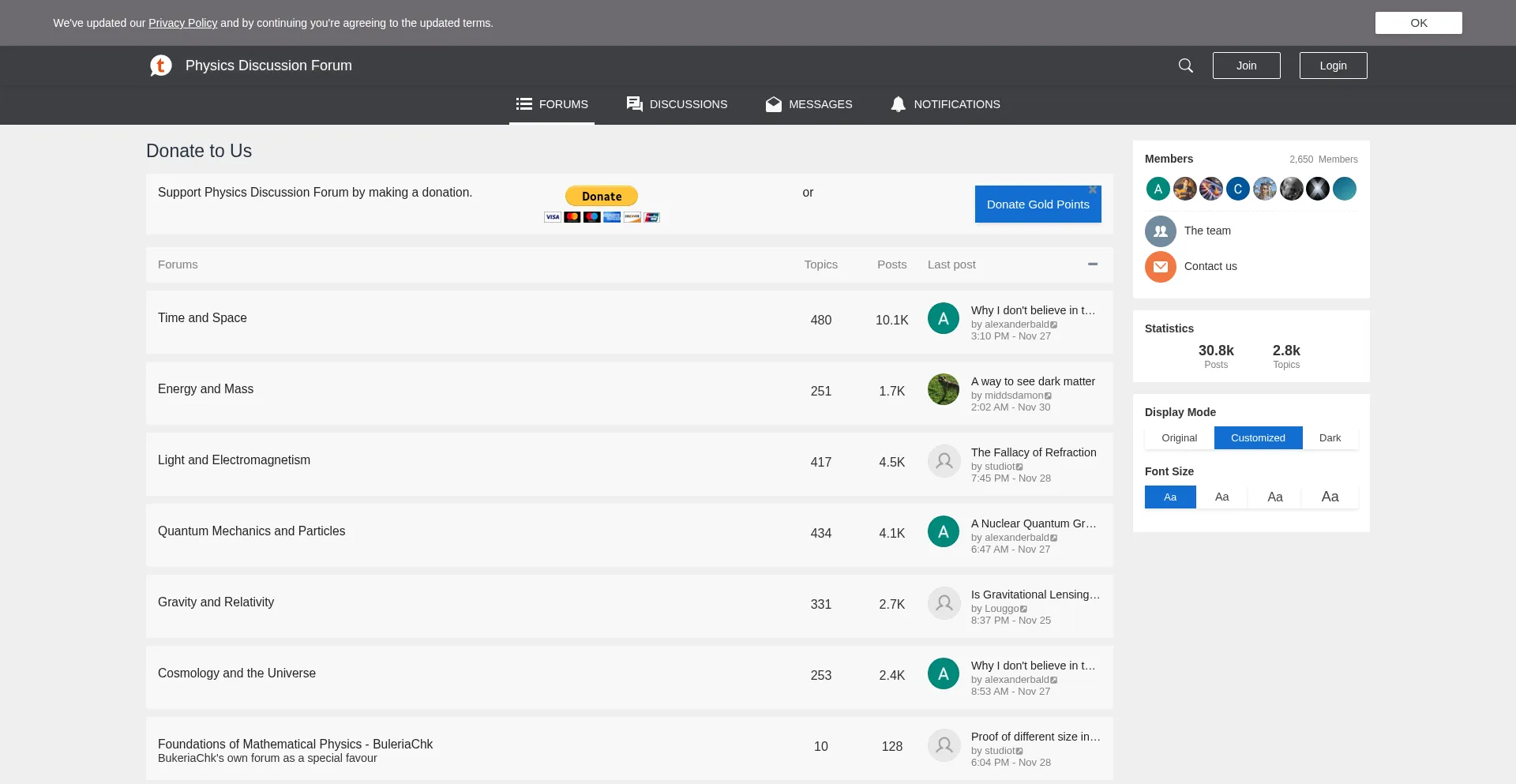Click the search magnifier icon
This screenshot has height=784, width=1516.
[x=1185, y=66]
